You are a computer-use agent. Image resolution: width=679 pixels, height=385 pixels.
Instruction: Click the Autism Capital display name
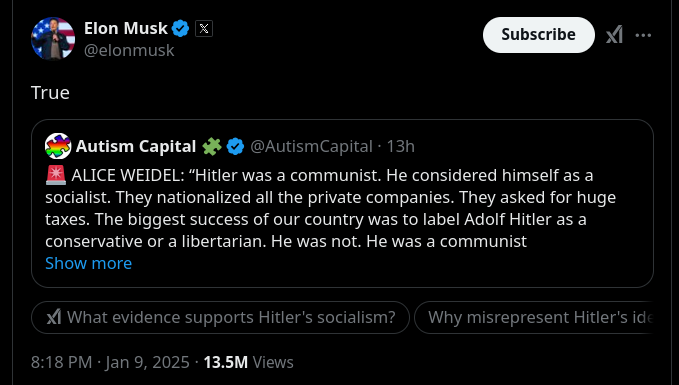click(x=136, y=146)
